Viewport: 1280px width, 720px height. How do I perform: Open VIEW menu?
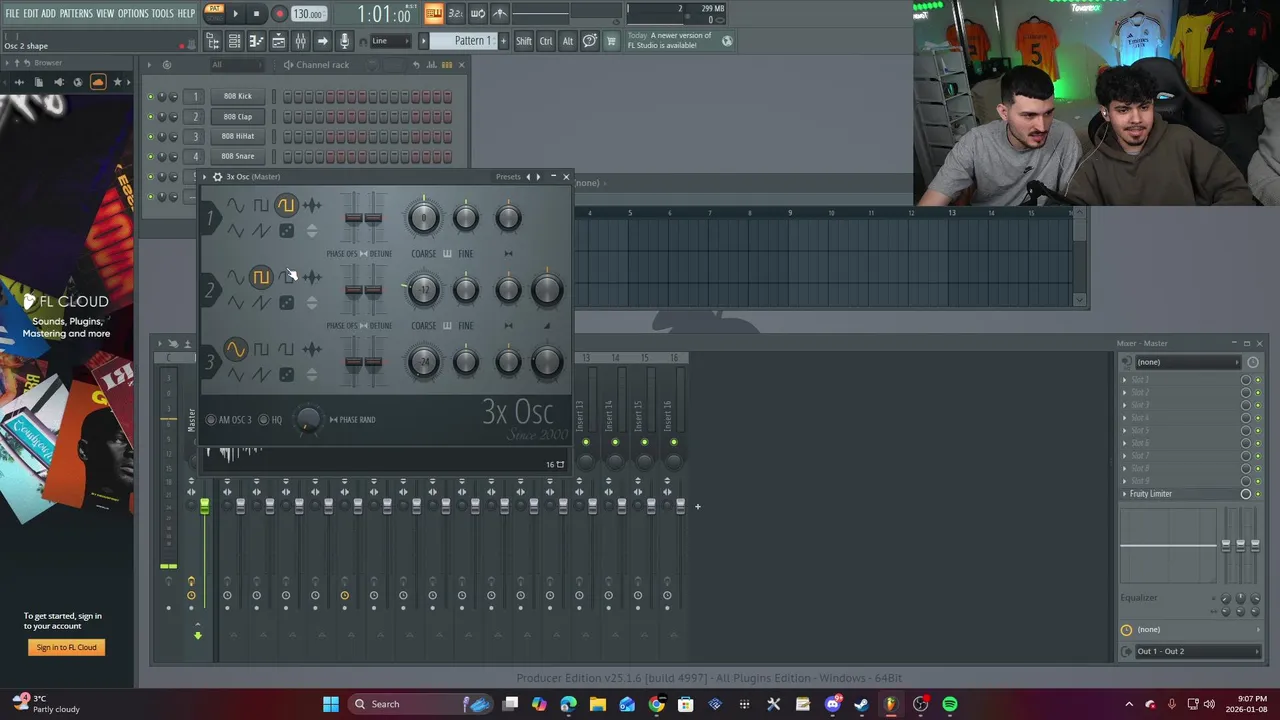(105, 13)
